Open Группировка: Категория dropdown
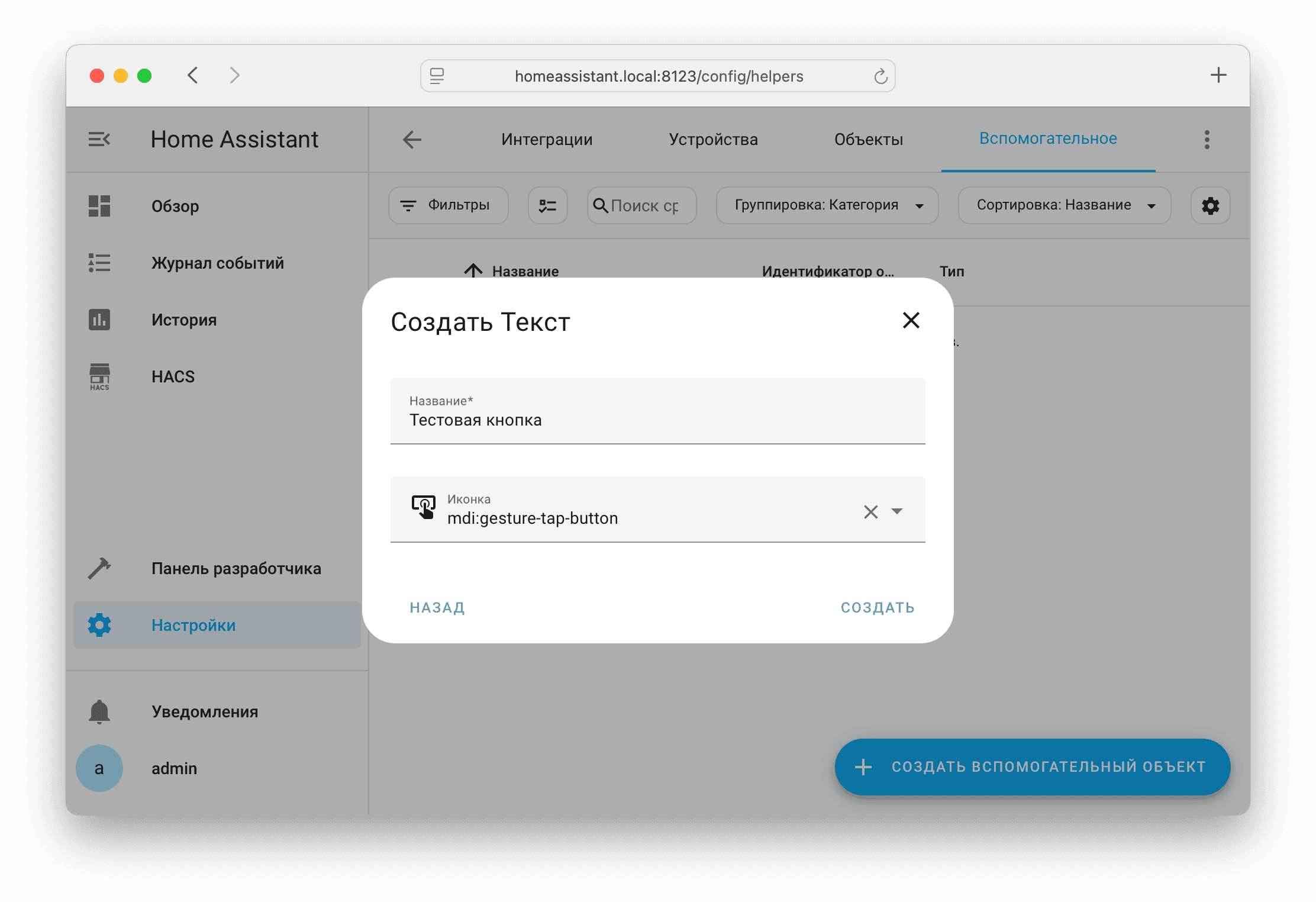 (827, 205)
